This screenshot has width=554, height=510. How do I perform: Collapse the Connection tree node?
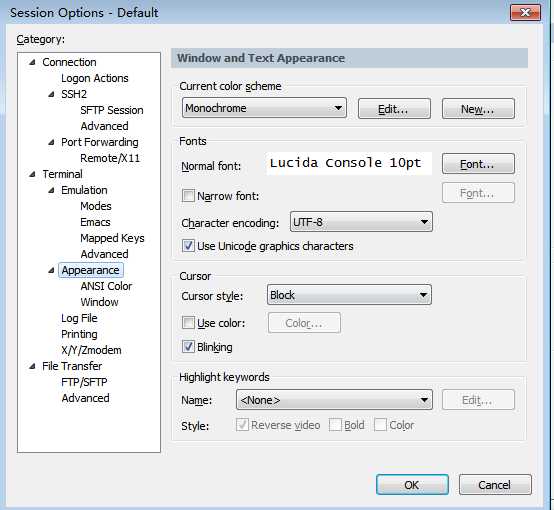(33, 63)
